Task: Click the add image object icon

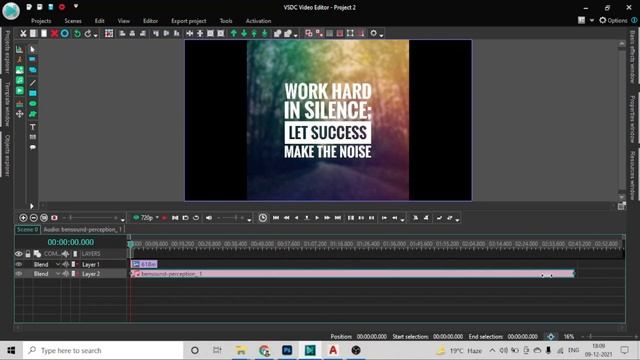Action: [x=20, y=70]
